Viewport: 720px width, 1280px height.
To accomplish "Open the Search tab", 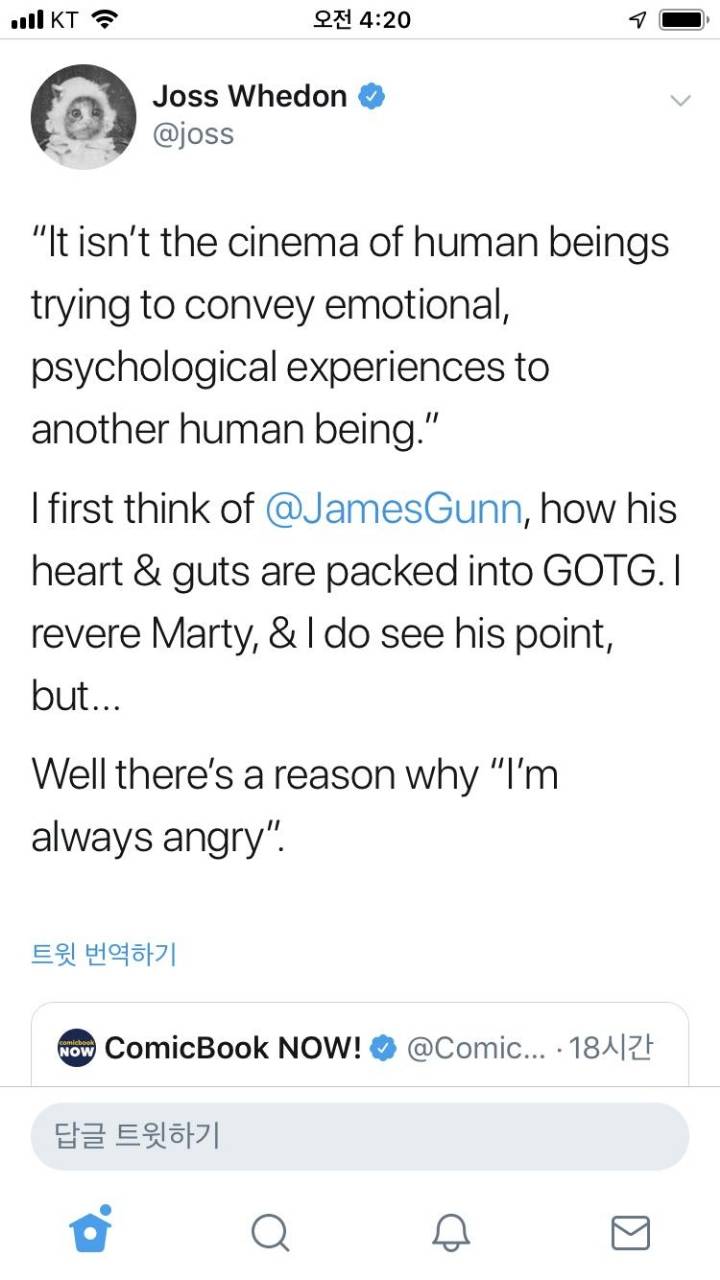I will 270,1232.
